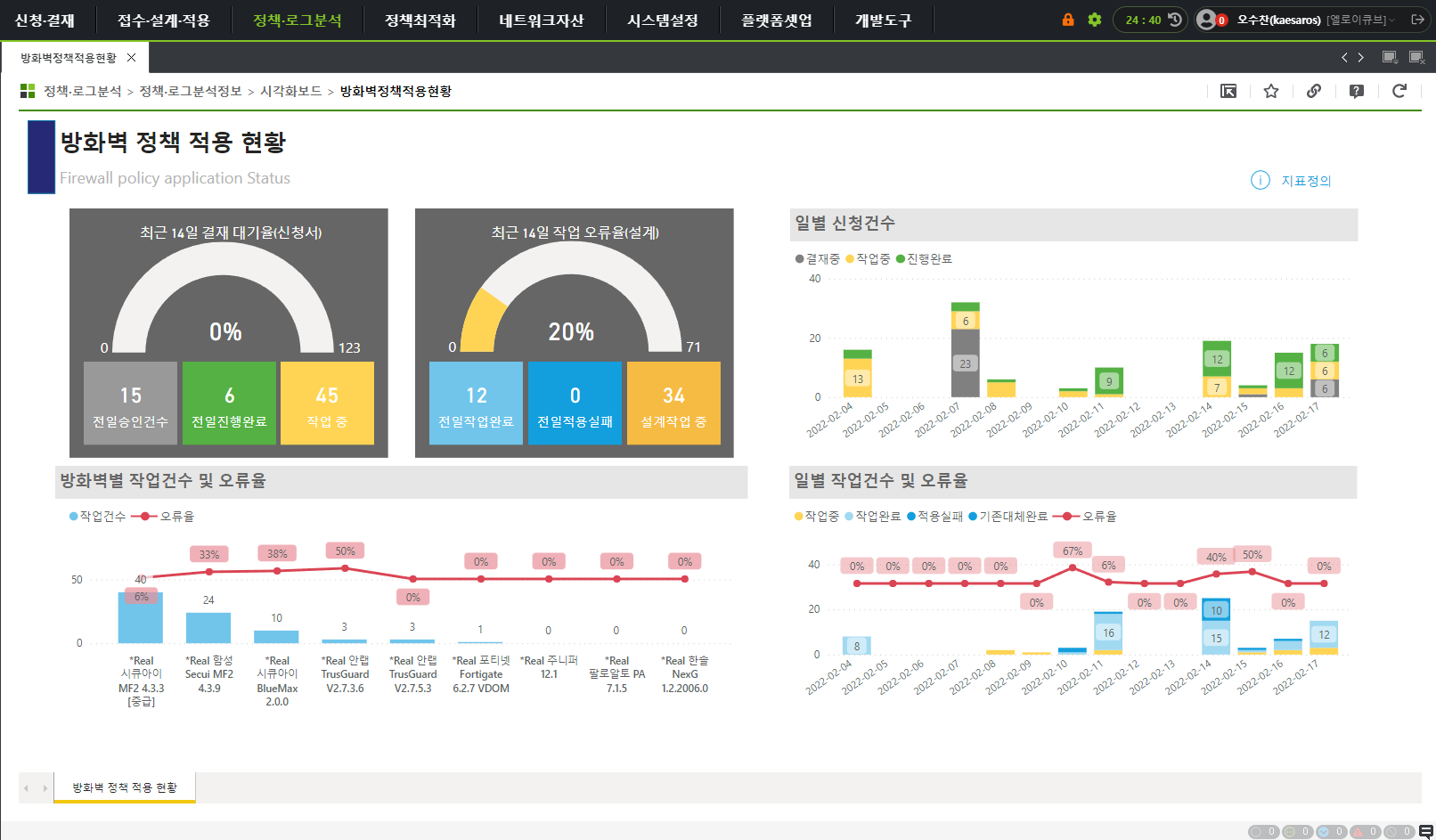Open the 네트워크자산 menu

[541, 20]
